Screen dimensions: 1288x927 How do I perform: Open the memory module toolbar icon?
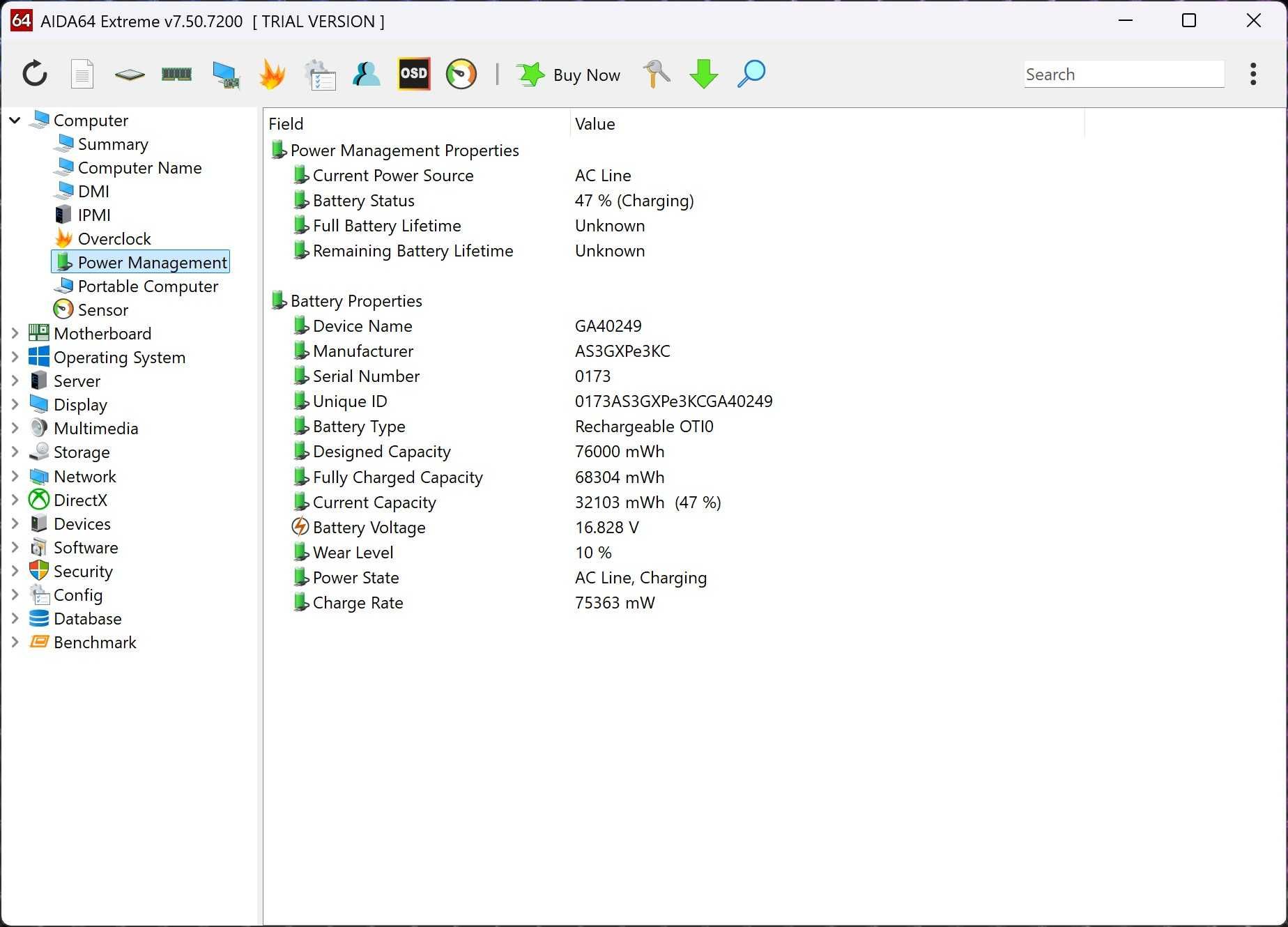click(176, 74)
